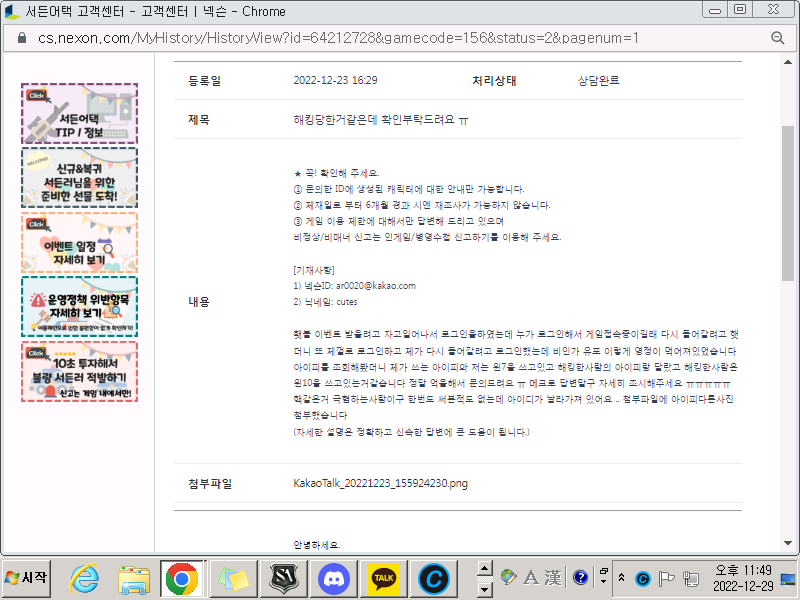This screenshot has width=800, height=600.
Task: Open the 운영정책 위반항목 banner
Action: point(79,307)
